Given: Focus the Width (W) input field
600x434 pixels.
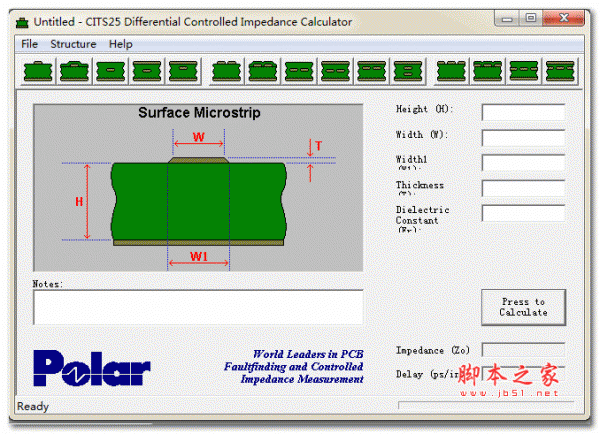Looking at the screenshot, I should (x=523, y=138).
